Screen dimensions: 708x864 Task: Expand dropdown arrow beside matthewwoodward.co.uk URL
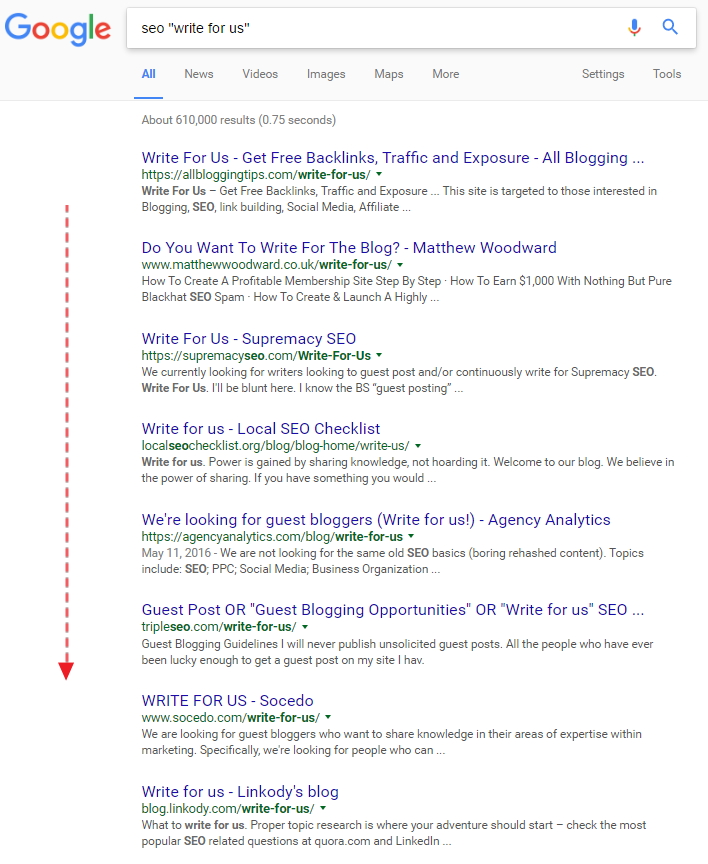tap(400, 264)
